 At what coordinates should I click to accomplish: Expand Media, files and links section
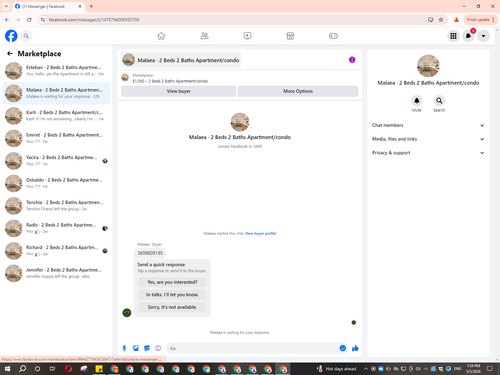(x=428, y=139)
